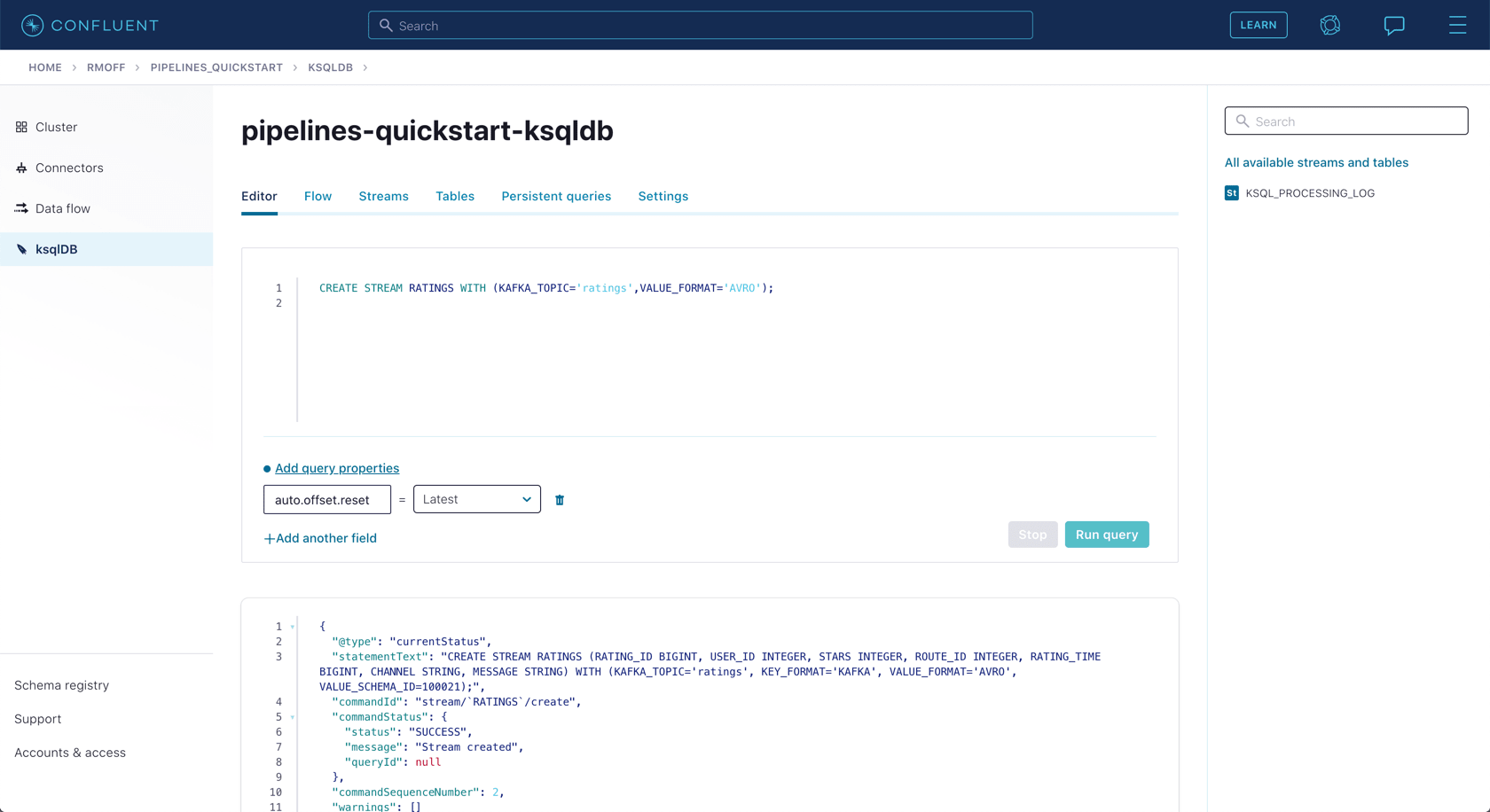The image size is (1490, 812).
Task: Select Cluster in the sidebar
Action: pos(106,127)
